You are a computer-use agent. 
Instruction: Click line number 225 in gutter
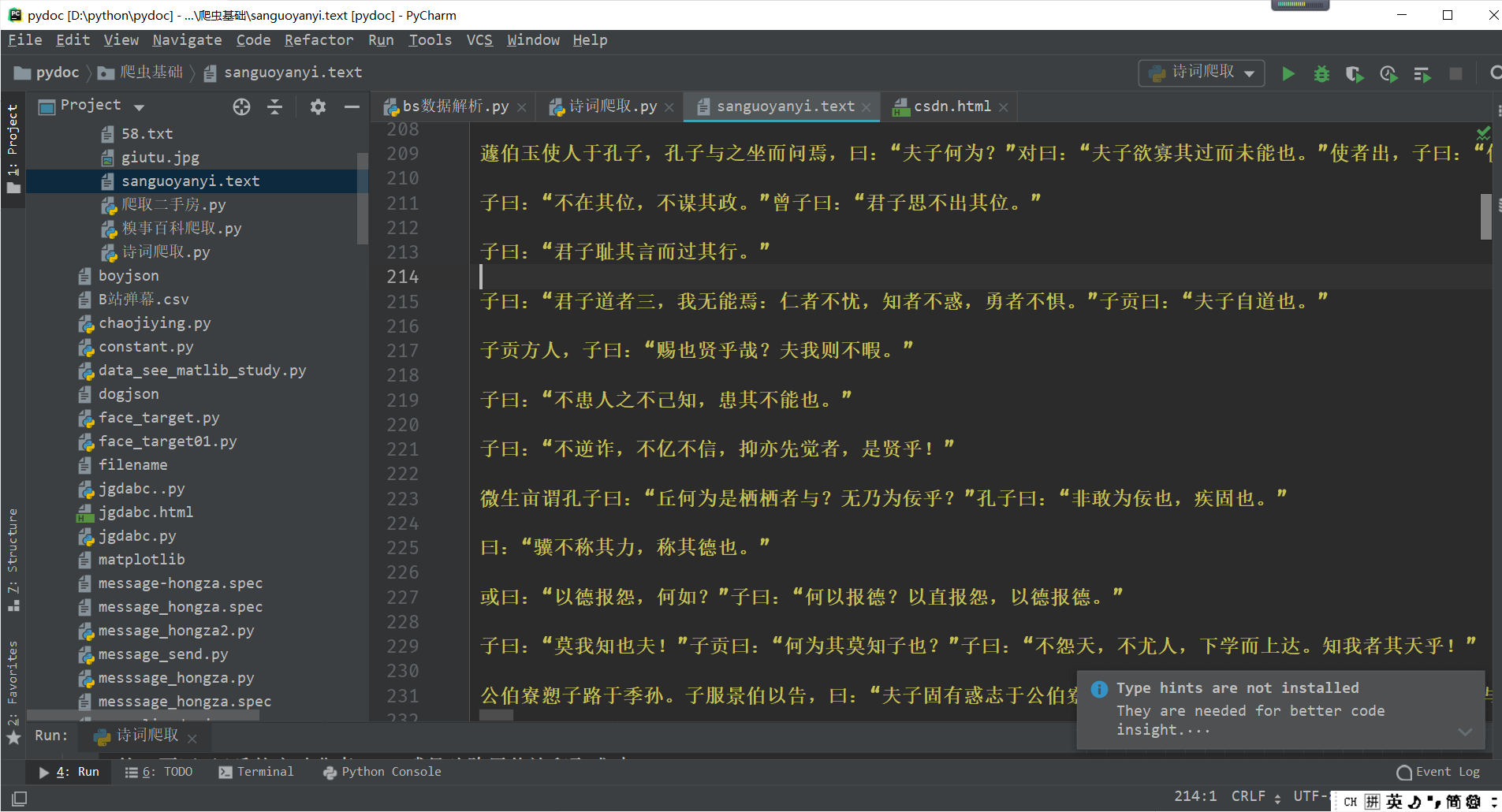point(402,548)
